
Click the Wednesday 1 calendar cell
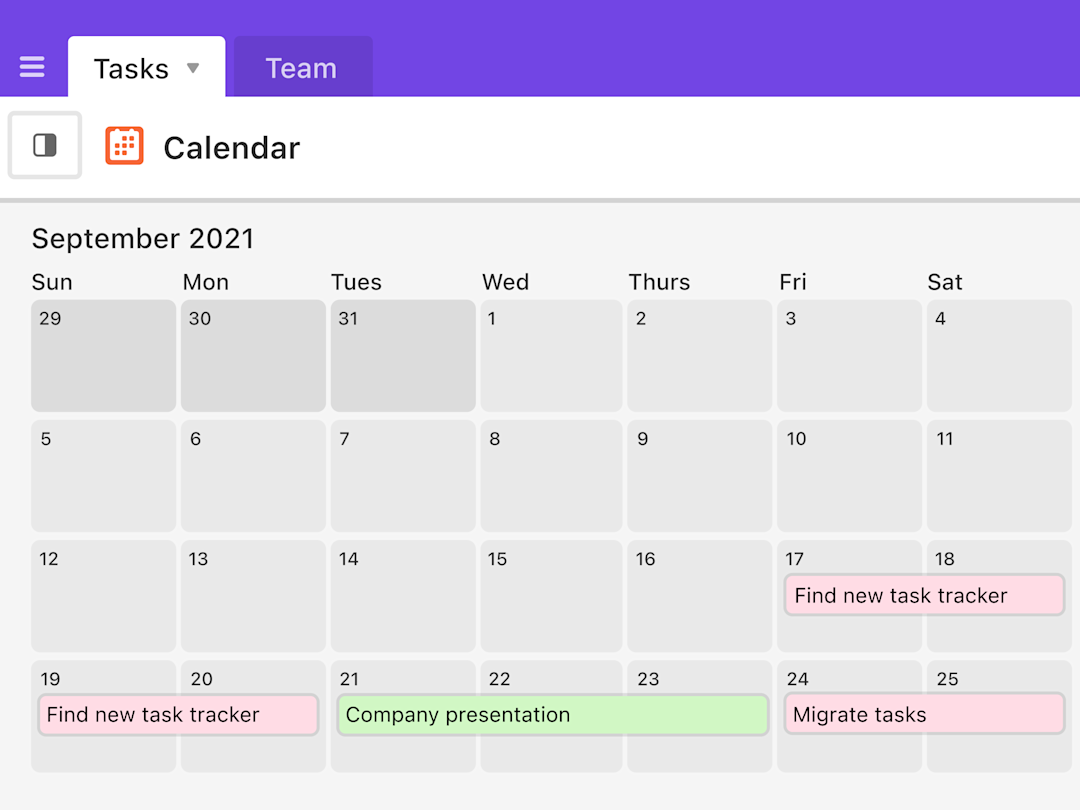click(551, 355)
